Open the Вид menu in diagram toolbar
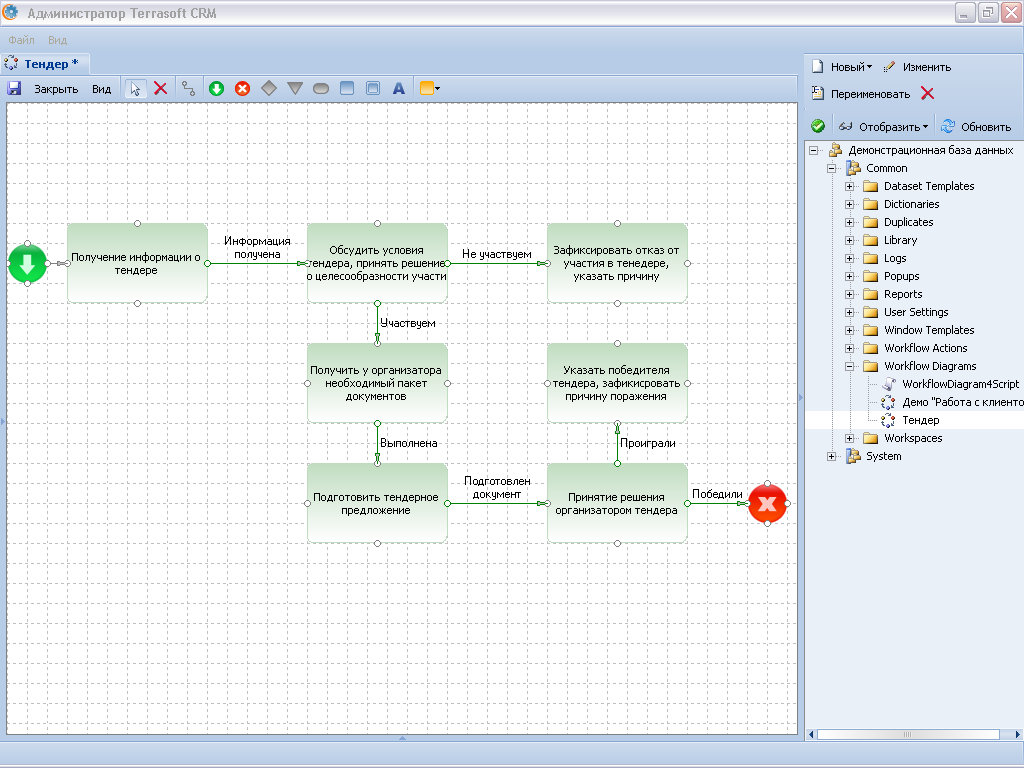 pyautogui.click(x=101, y=89)
